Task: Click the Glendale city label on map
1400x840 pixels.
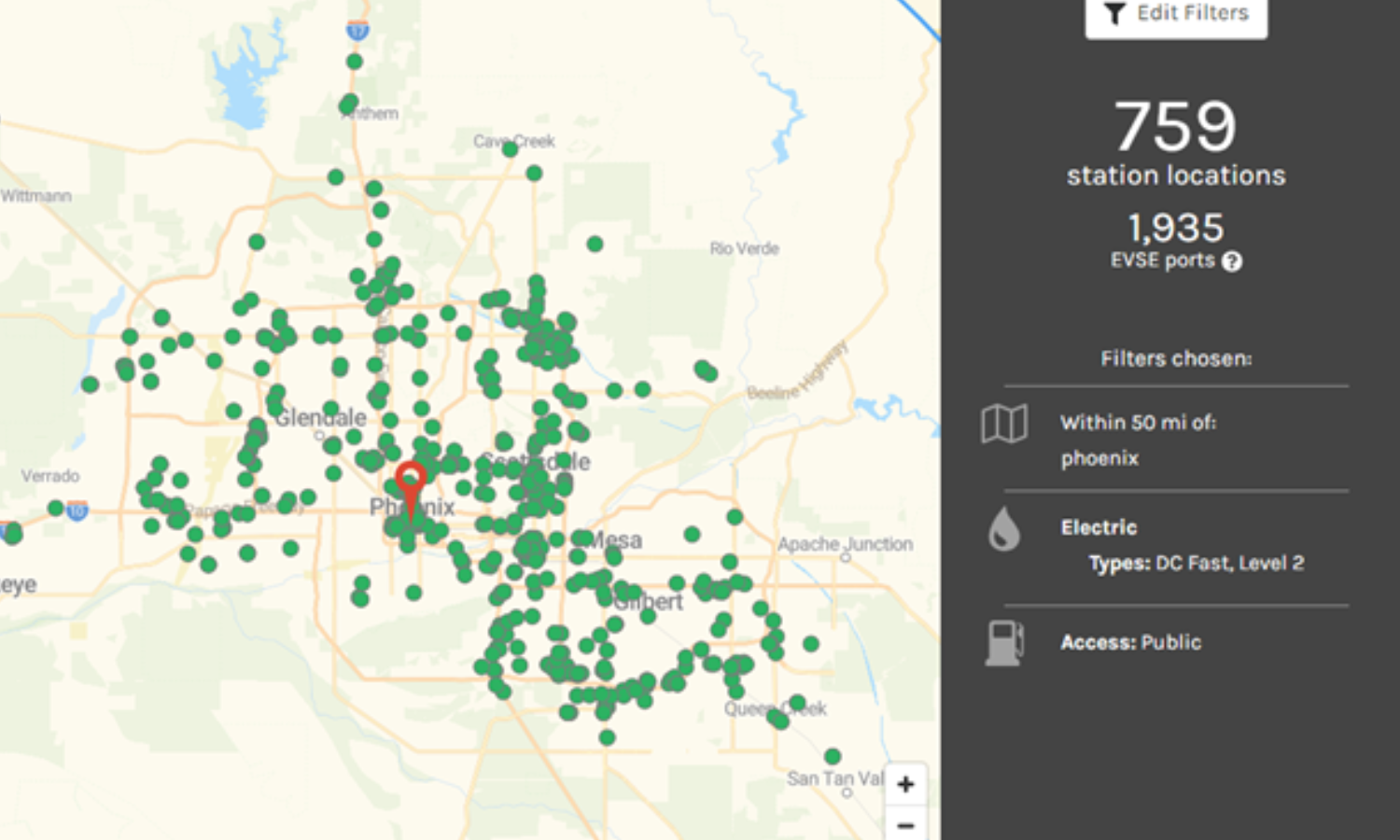Action: pyautogui.click(x=320, y=417)
